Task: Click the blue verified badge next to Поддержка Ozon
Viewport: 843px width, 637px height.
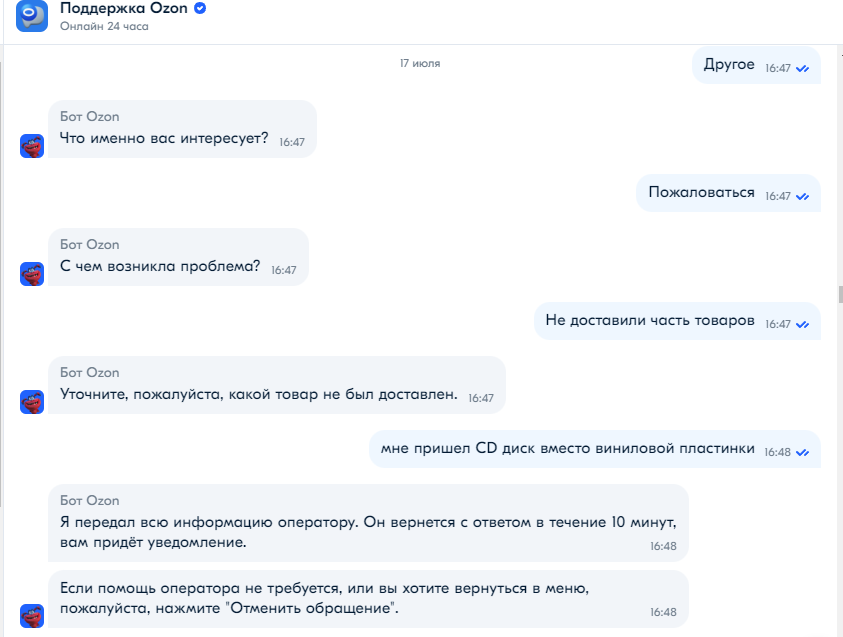Action: (x=200, y=9)
